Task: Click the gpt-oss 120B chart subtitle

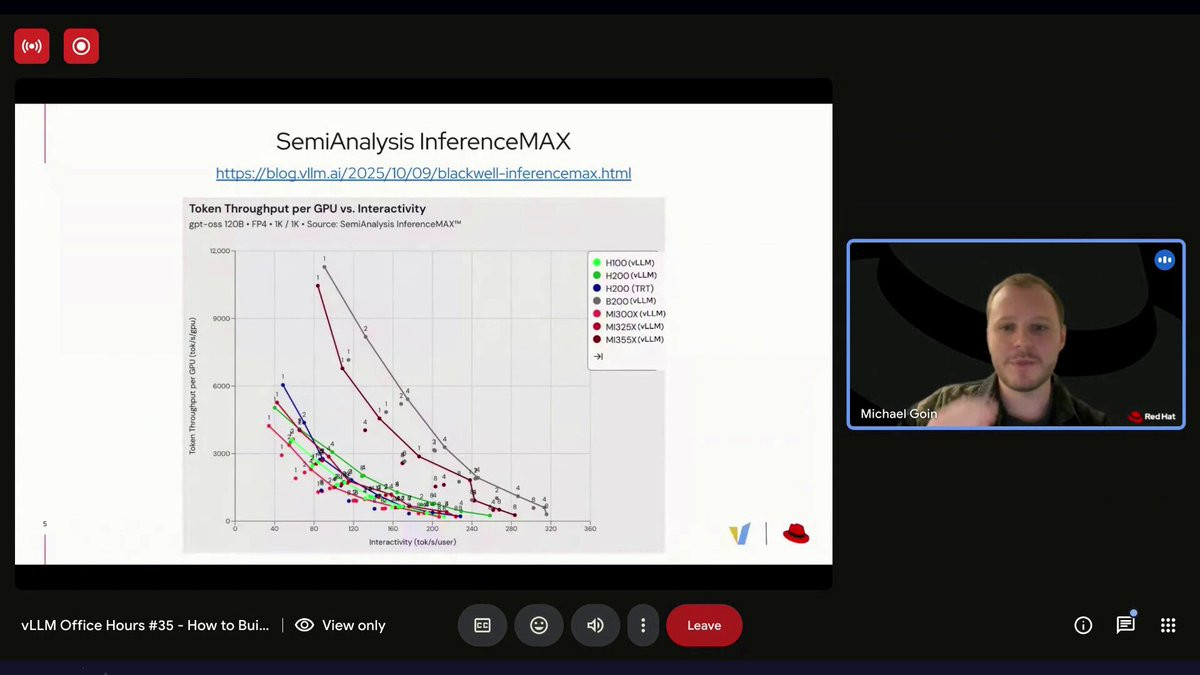Action: (x=325, y=224)
